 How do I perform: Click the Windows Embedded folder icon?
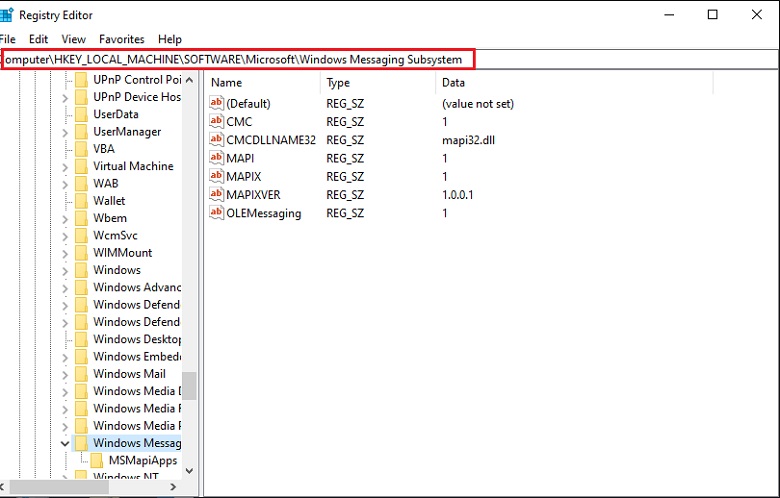click(81, 357)
